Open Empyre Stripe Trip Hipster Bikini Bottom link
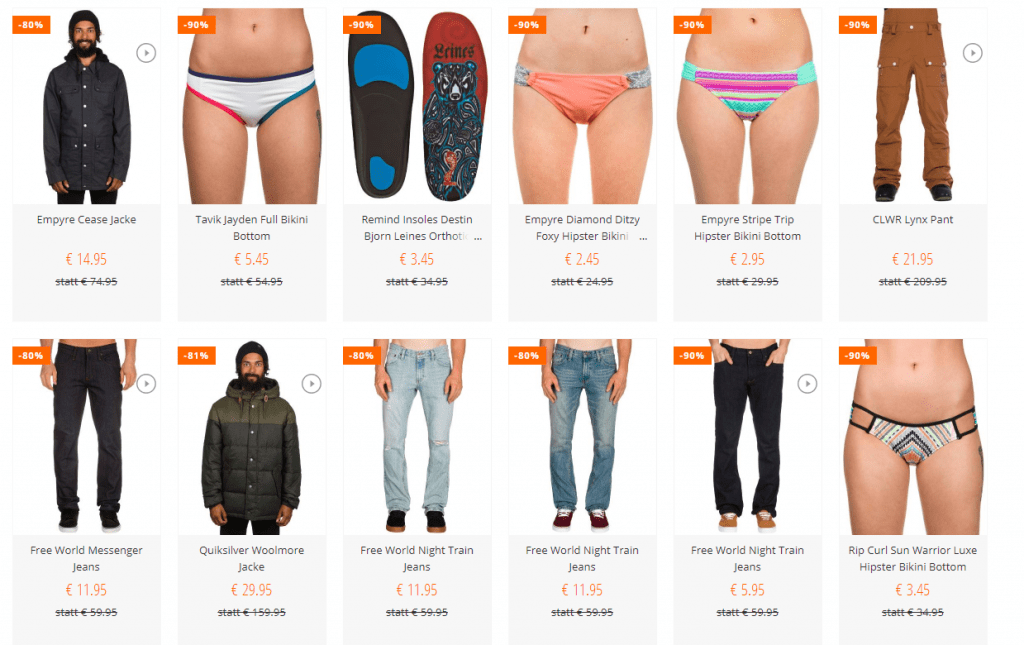The width and height of the screenshot is (1024, 645). [747, 228]
